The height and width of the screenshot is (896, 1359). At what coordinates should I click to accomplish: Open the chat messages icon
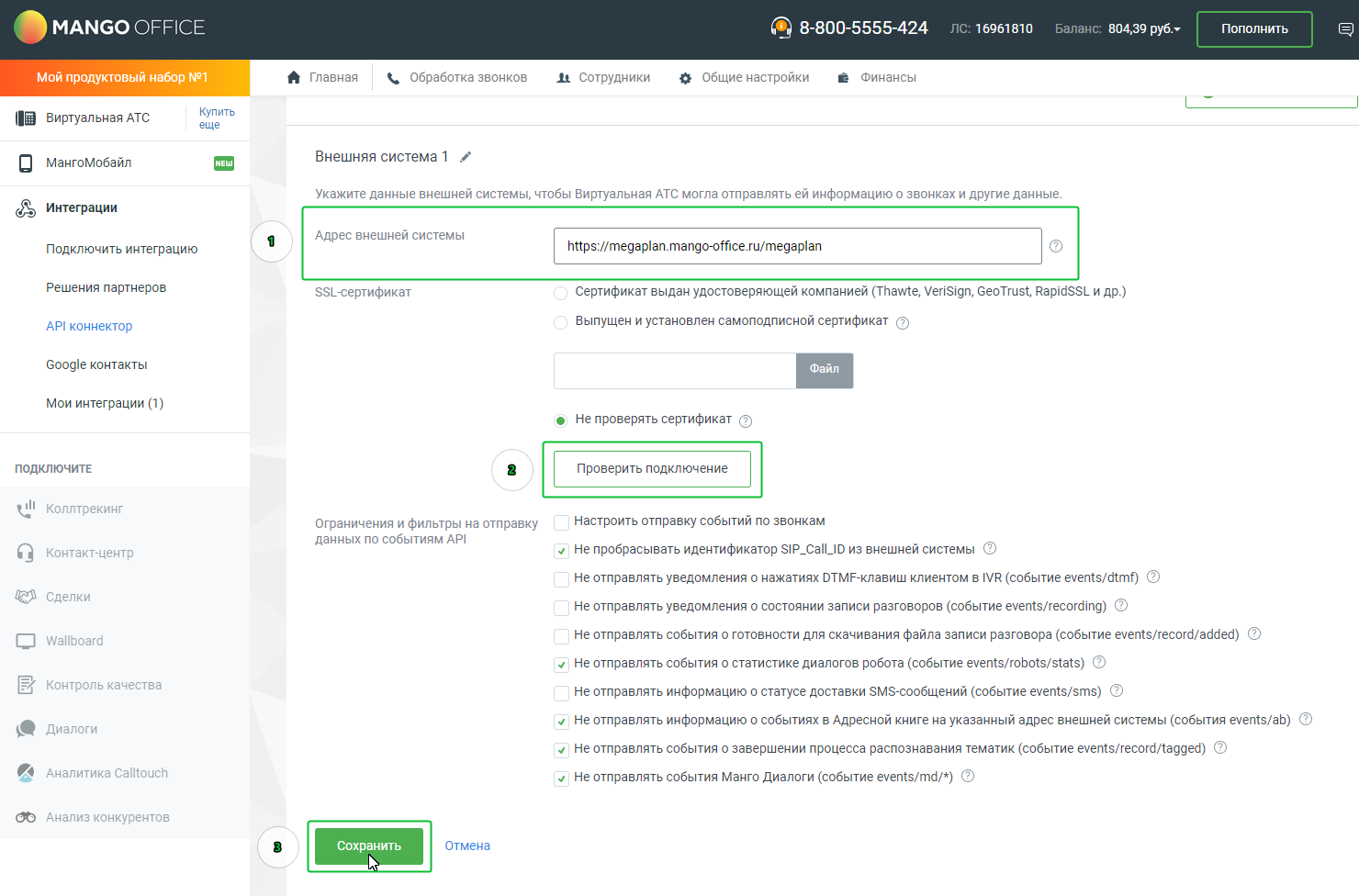1345,29
